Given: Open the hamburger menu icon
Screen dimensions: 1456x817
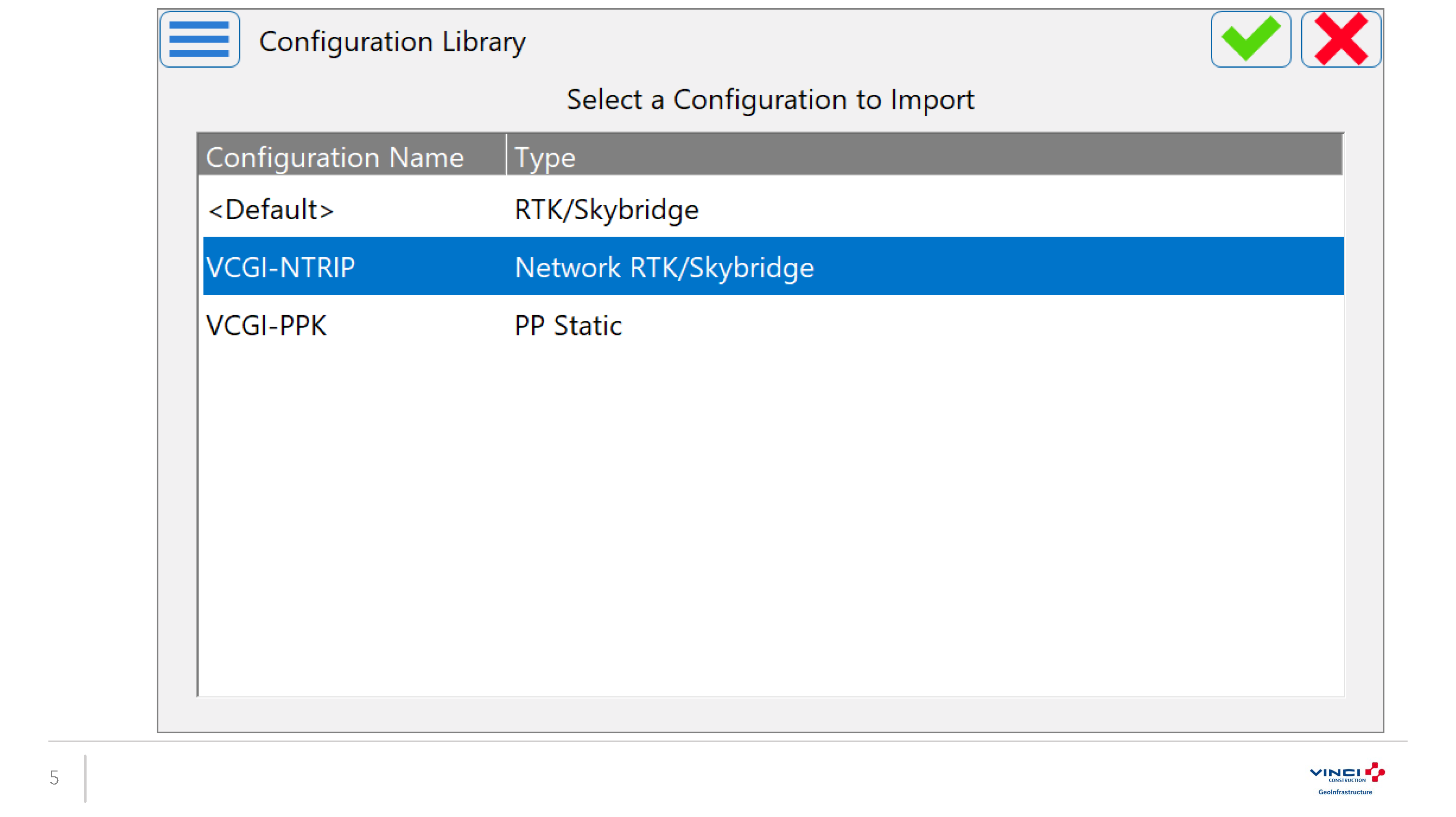Looking at the screenshot, I should pos(199,40).
